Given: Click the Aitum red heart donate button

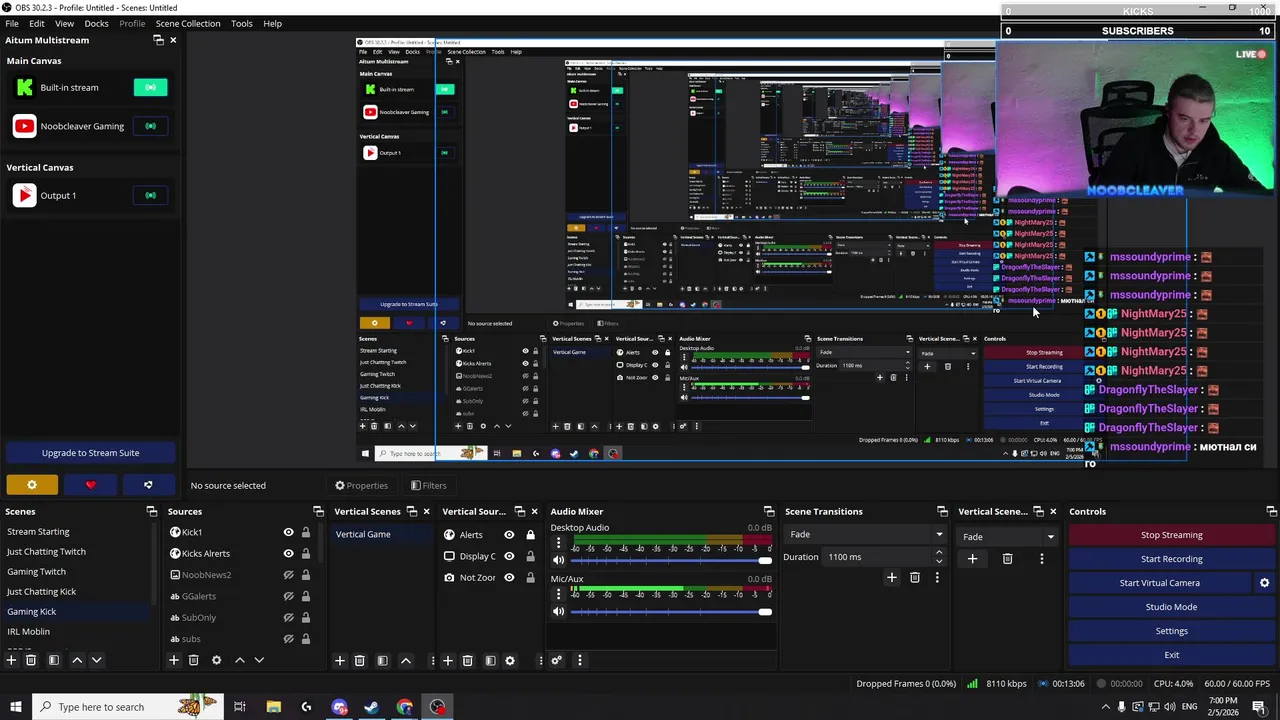Looking at the screenshot, I should tap(90, 485).
